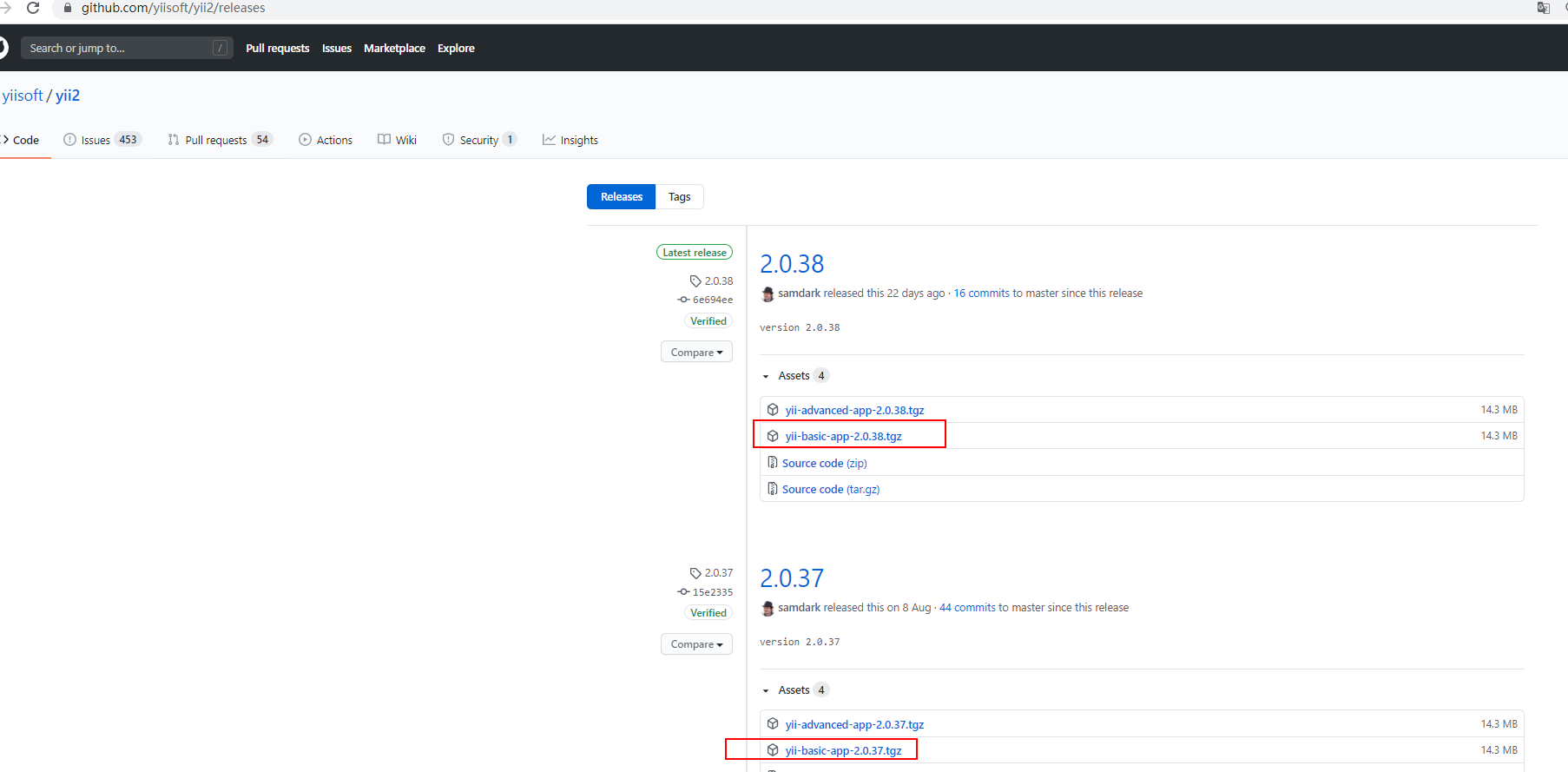This screenshot has width=1568, height=772.
Task: Click samdark avatar in 2.0.38 release
Action: (x=768, y=294)
